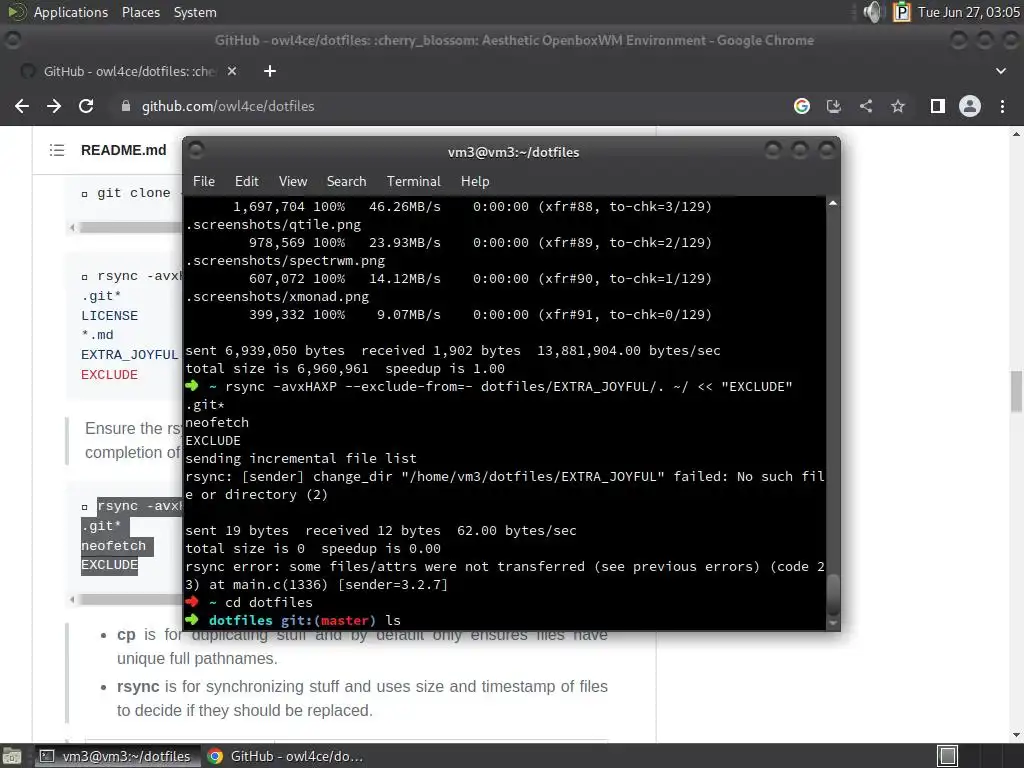Image resolution: width=1024 pixels, height=768 pixels.
Task: Click the clock showing Tue Jun 27, 03:05
Action: [x=968, y=12]
